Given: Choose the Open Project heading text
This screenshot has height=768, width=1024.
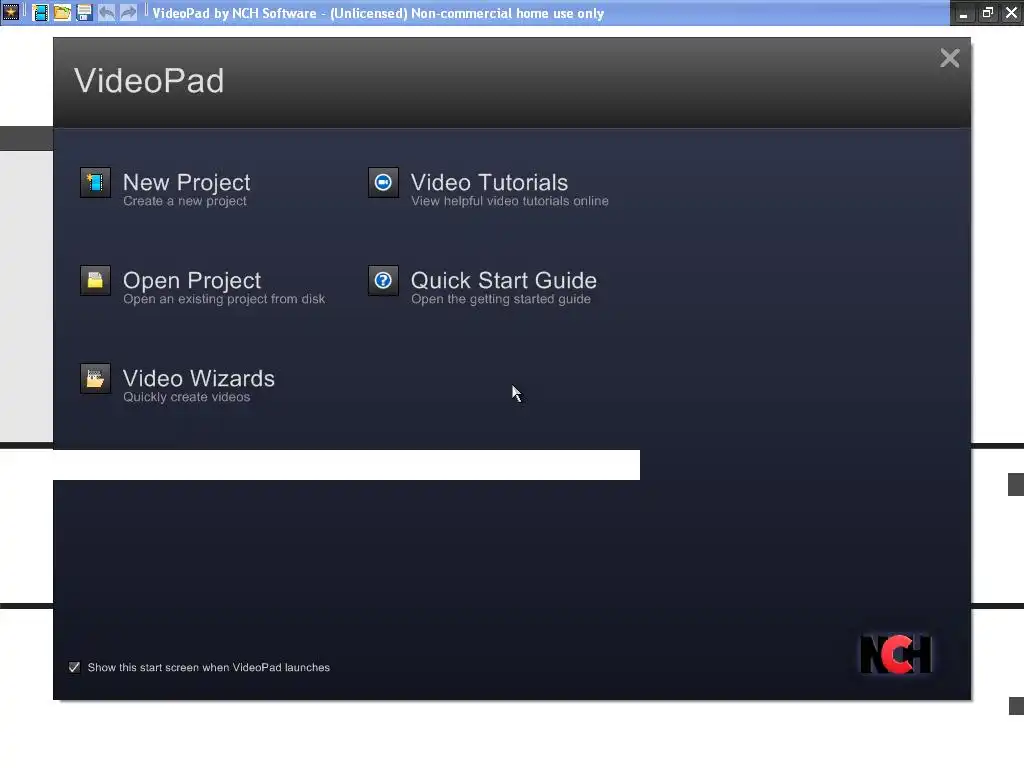Looking at the screenshot, I should coord(192,280).
